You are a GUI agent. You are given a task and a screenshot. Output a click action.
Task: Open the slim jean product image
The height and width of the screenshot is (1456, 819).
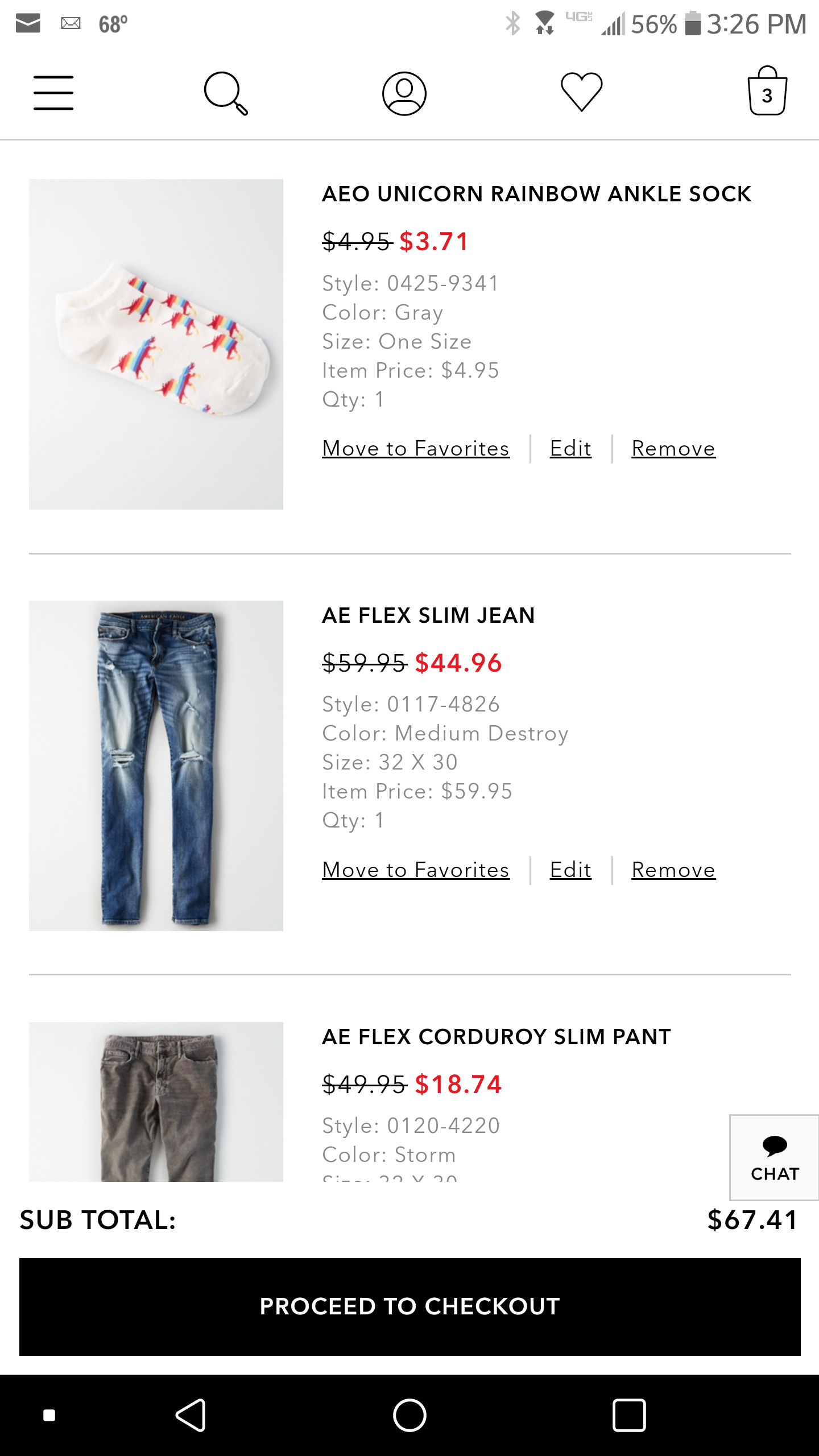(156, 766)
